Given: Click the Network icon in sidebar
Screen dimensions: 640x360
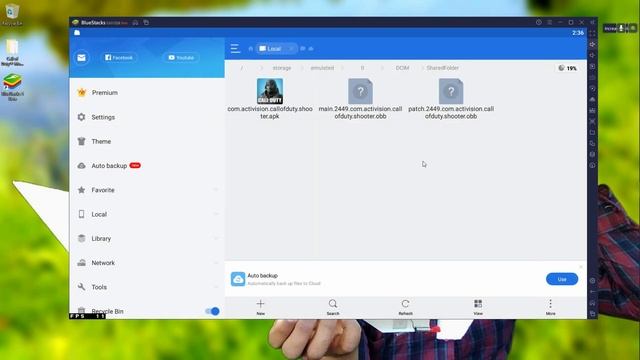Looking at the screenshot, I should click(x=82, y=263).
